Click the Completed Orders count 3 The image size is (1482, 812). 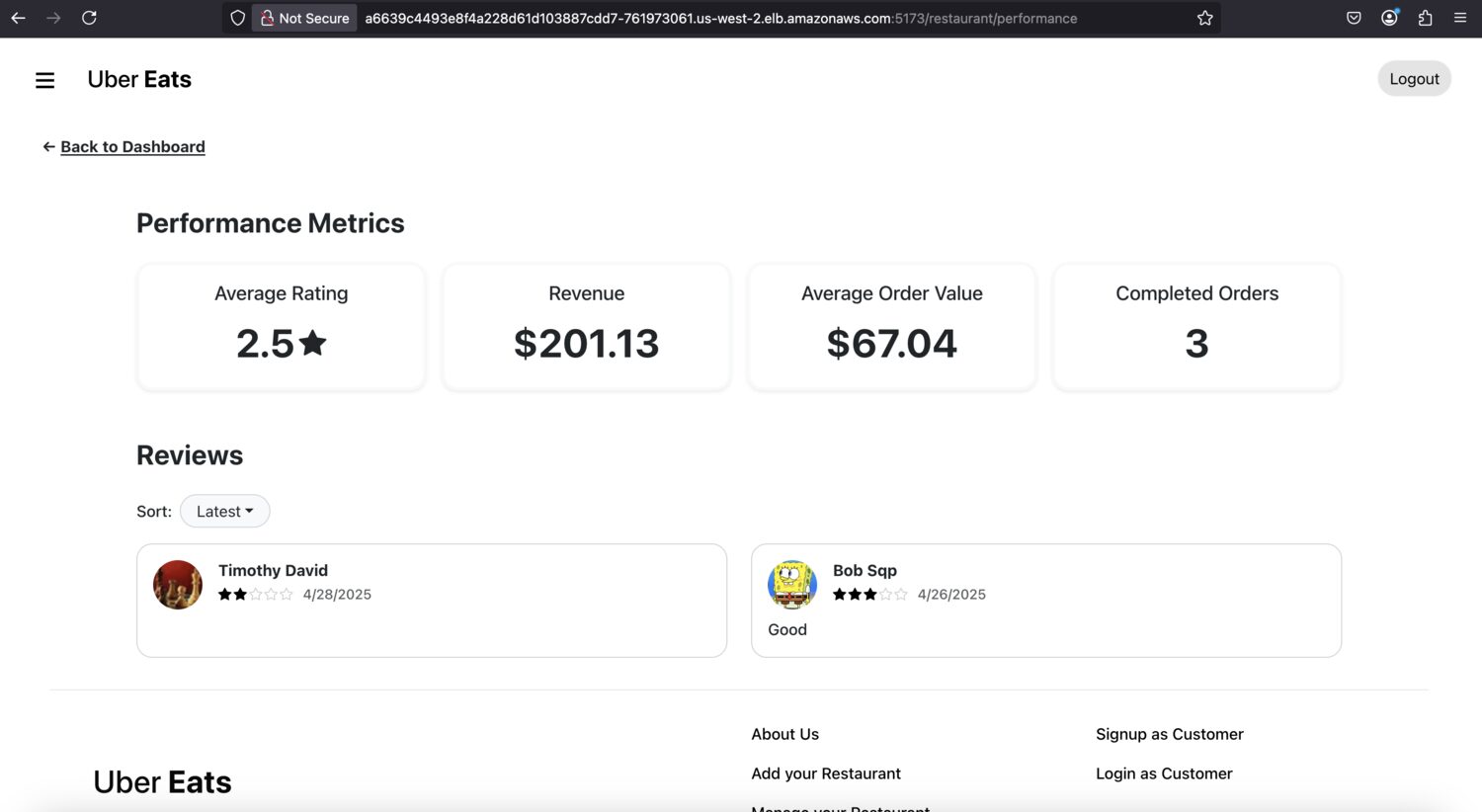1196,344
